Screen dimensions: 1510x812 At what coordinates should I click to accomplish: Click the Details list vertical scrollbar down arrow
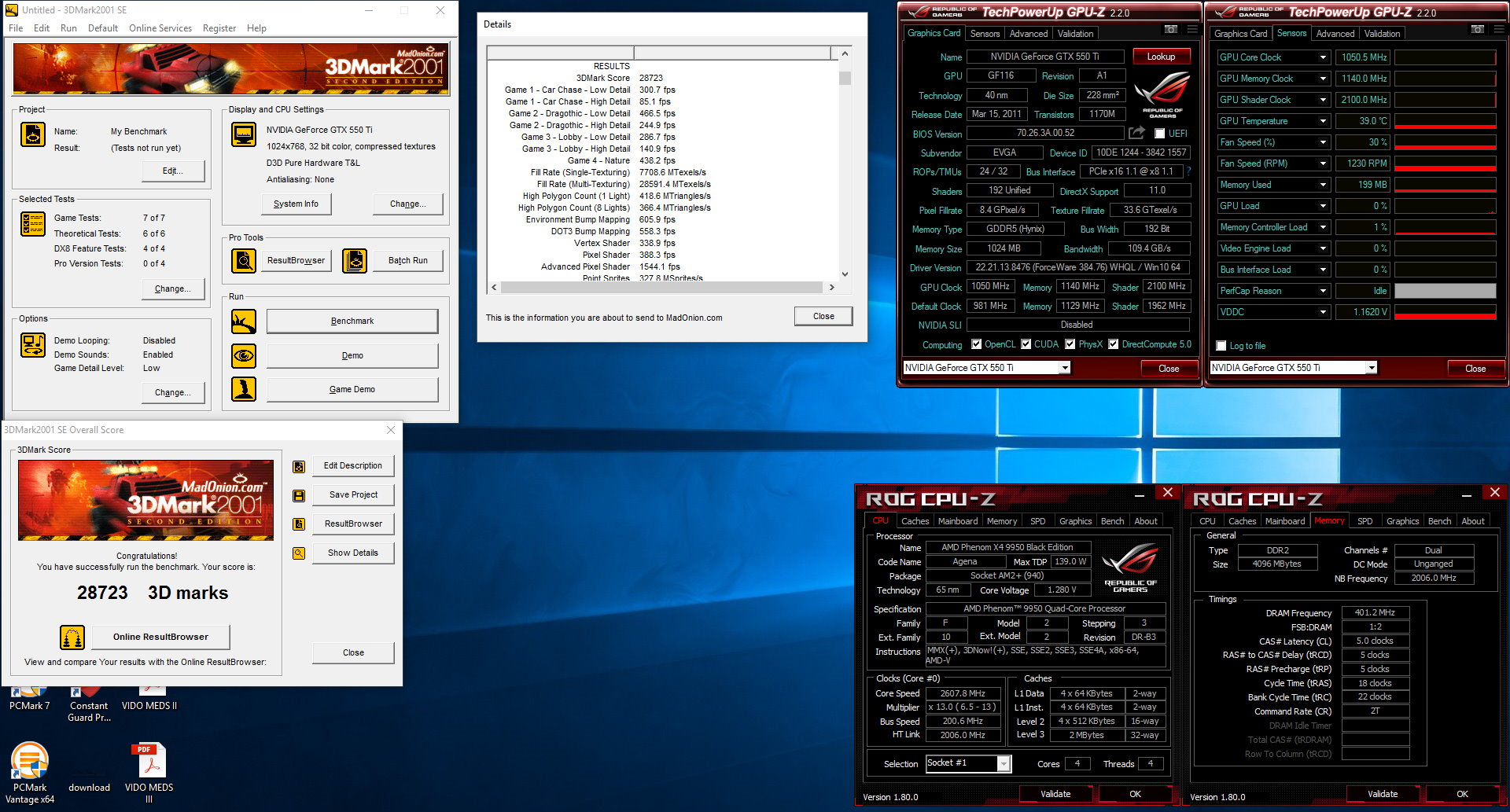click(x=845, y=274)
